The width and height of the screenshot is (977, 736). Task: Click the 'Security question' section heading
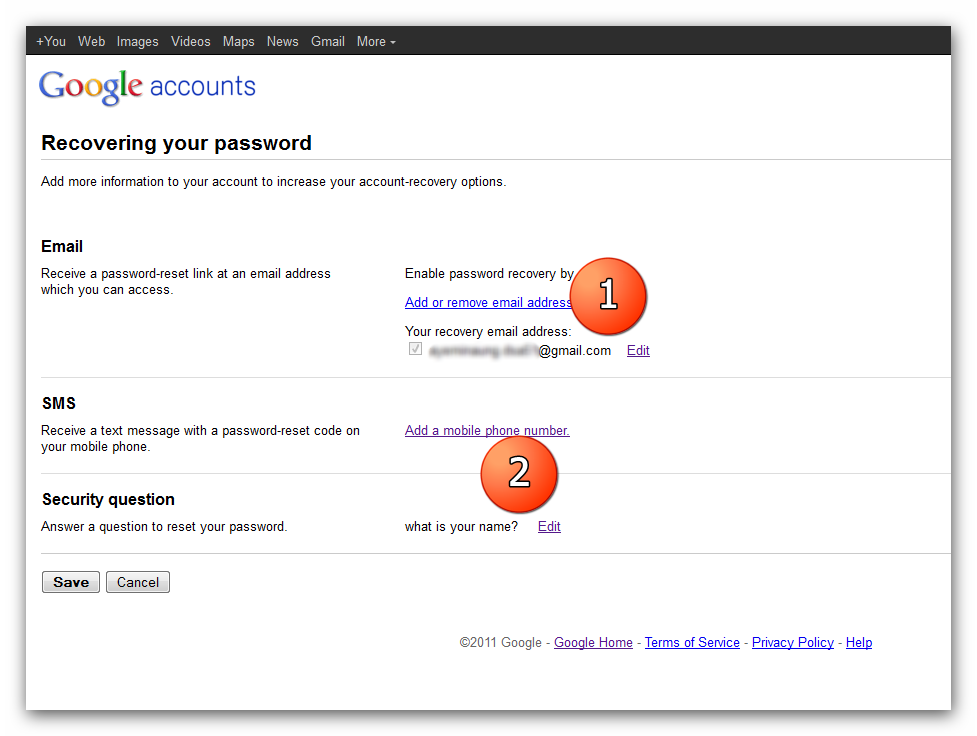click(x=108, y=500)
